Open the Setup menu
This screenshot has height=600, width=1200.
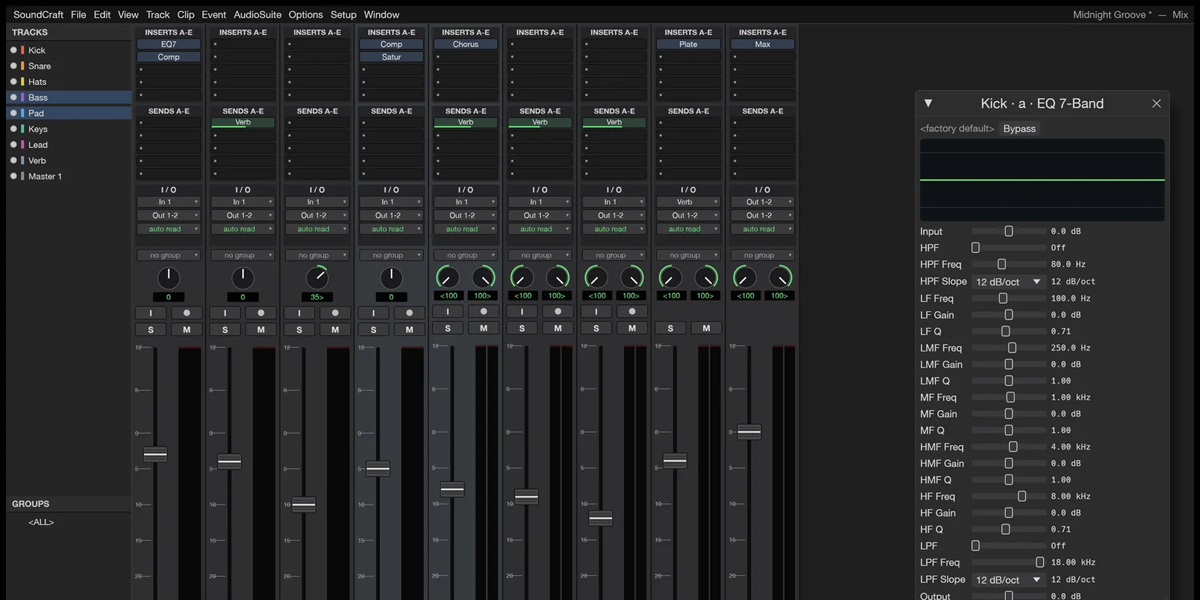[343, 15]
